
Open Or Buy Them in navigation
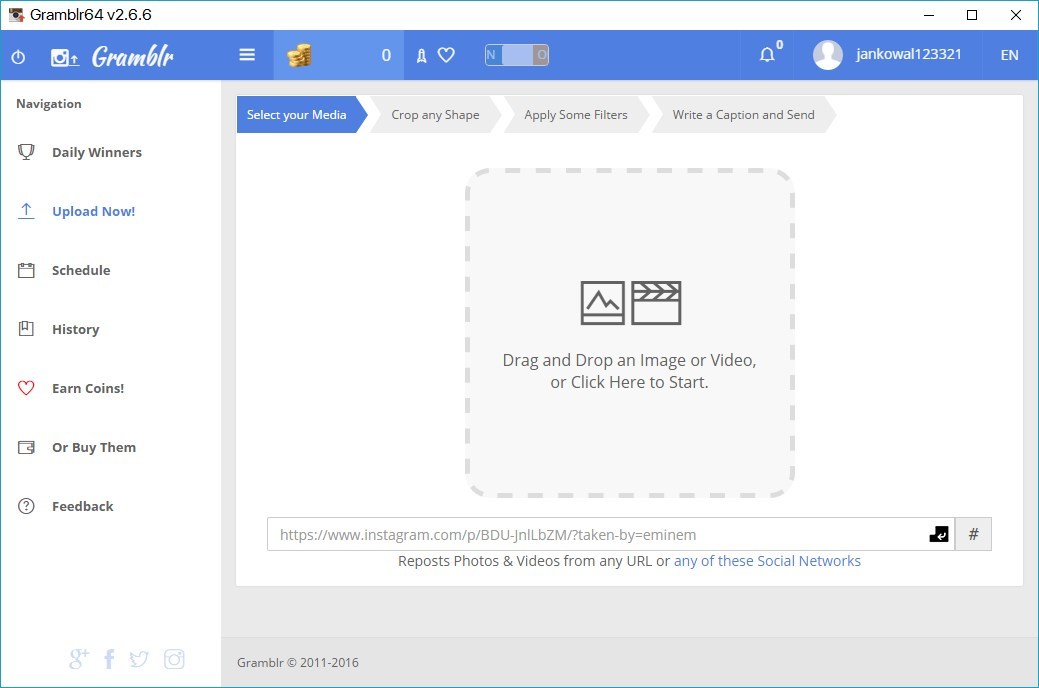coord(94,447)
